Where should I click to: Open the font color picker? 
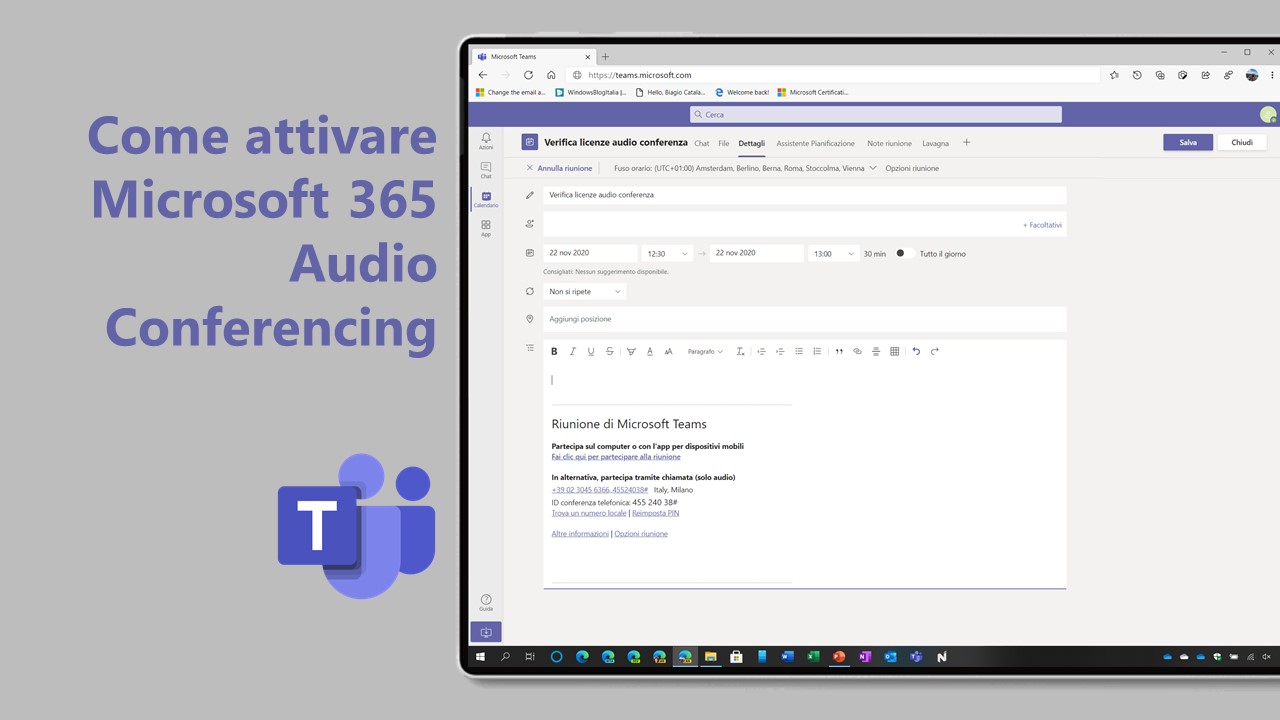click(650, 351)
